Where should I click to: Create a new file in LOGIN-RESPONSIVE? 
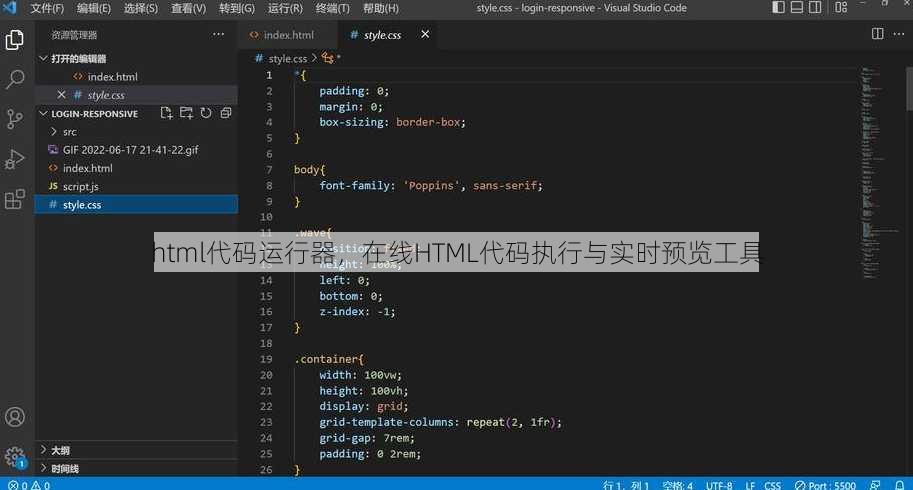point(167,113)
